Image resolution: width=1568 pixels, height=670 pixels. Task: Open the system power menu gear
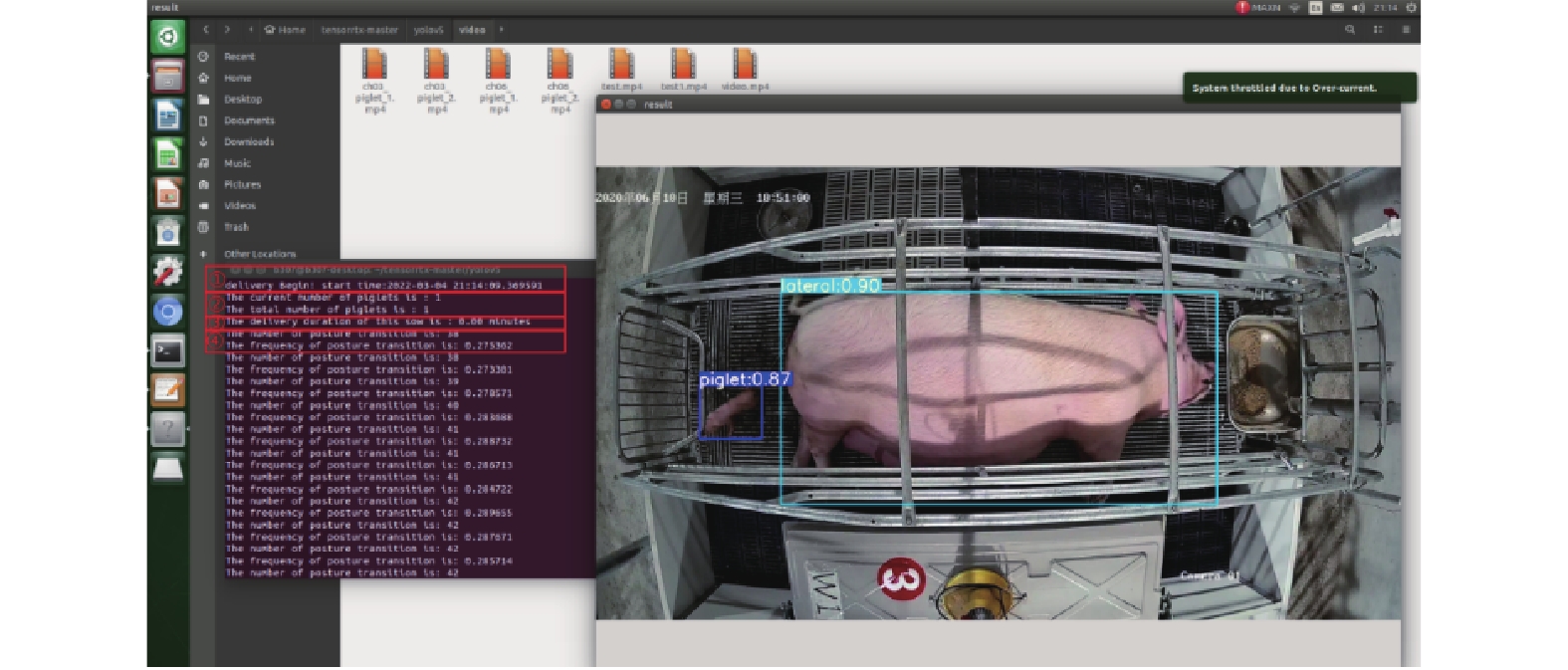1411,8
